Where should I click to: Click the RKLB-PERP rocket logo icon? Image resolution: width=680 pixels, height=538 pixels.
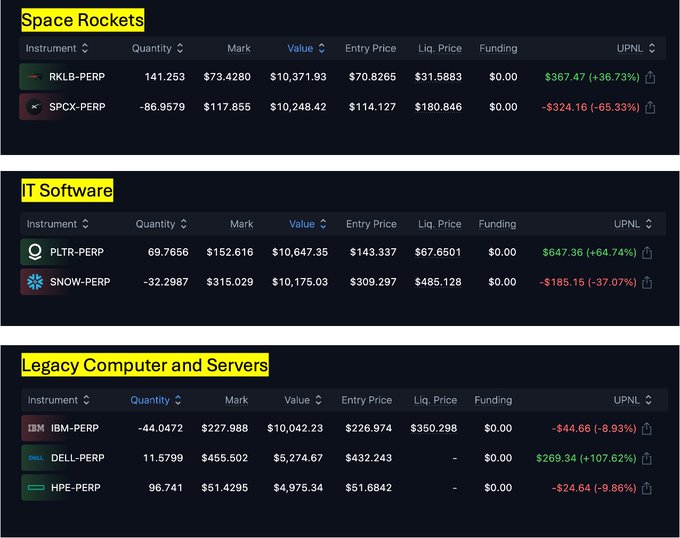click(34, 77)
